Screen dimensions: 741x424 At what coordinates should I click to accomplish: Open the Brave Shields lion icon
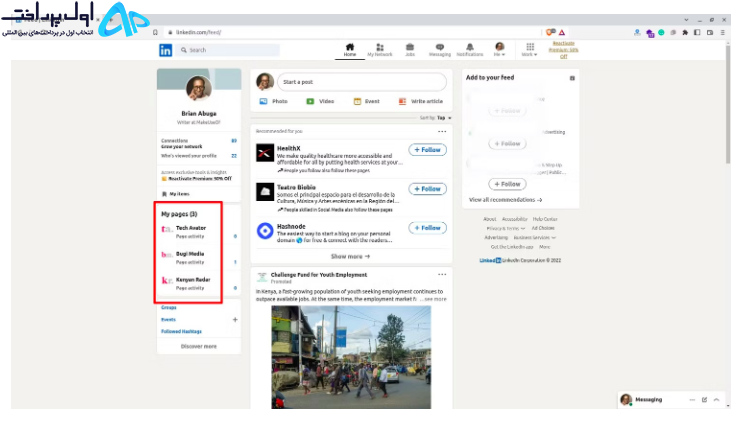click(551, 33)
